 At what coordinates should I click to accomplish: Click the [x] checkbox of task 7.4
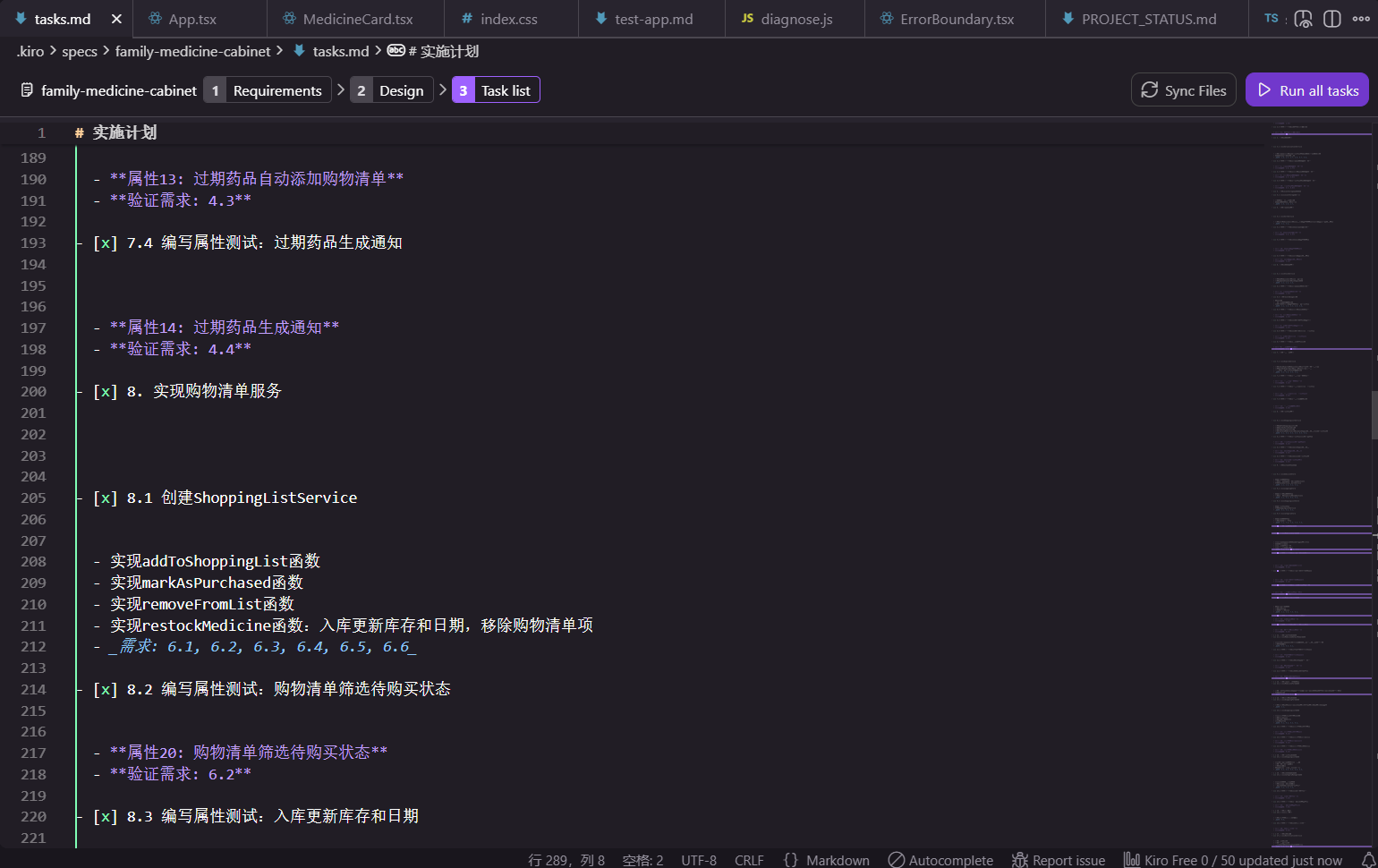(x=106, y=243)
